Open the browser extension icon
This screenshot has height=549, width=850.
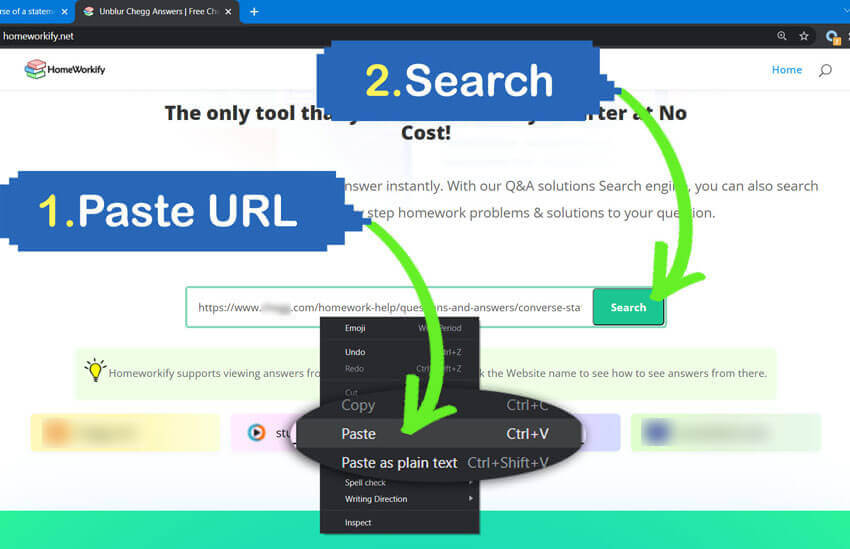tap(832, 36)
